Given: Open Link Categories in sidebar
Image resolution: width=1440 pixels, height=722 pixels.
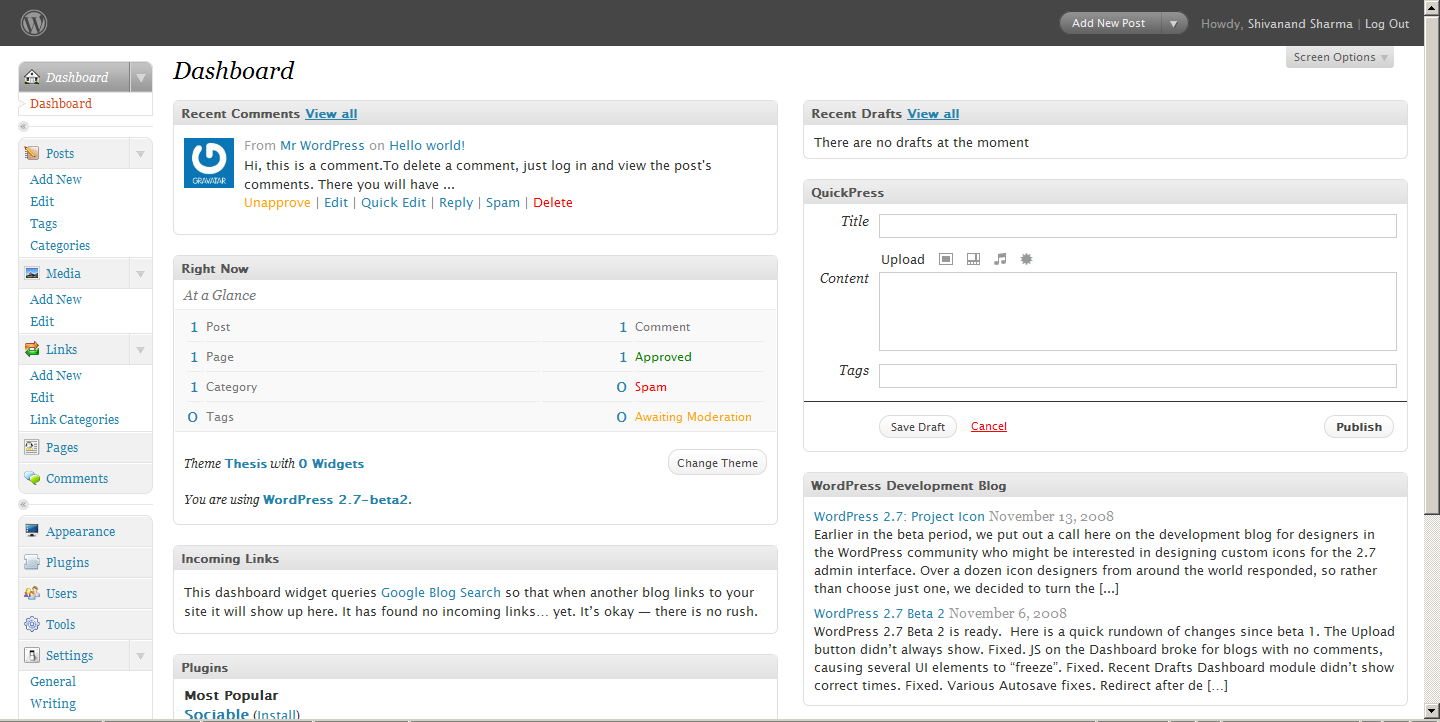Looking at the screenshot, I should pos(74,419).
